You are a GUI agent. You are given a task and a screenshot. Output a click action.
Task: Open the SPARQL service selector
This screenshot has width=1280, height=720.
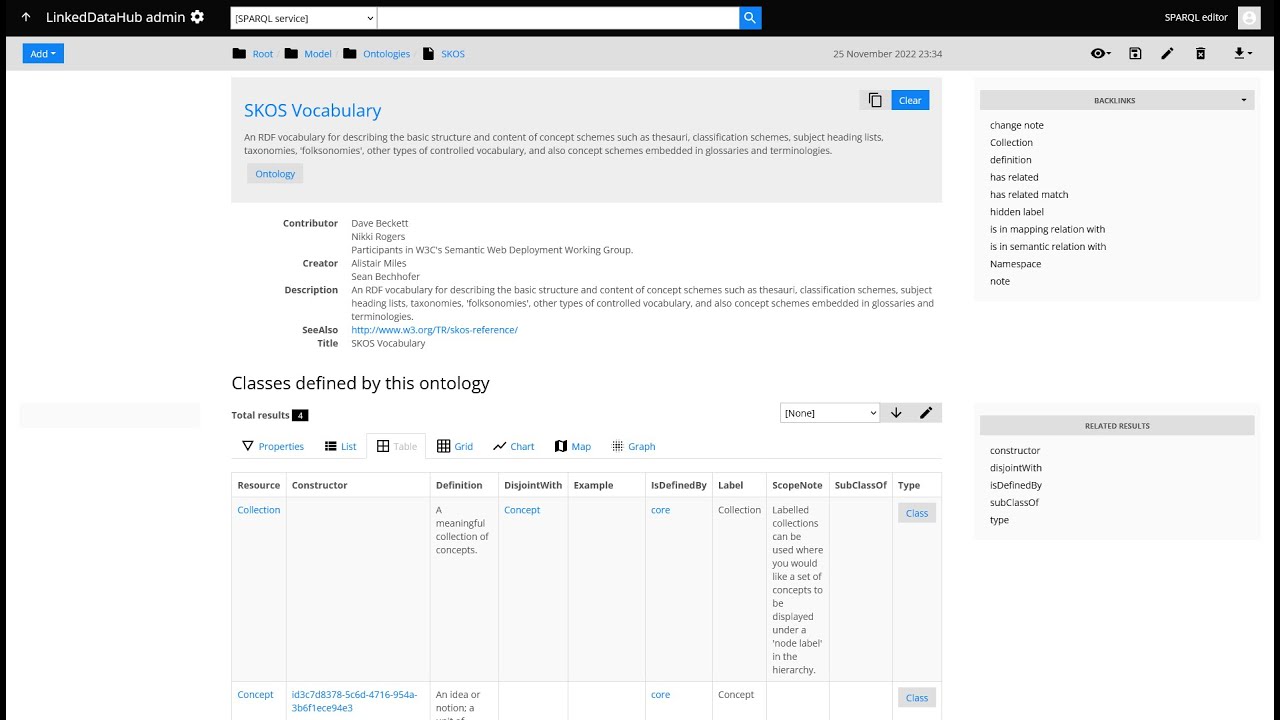tap(304, 18)
